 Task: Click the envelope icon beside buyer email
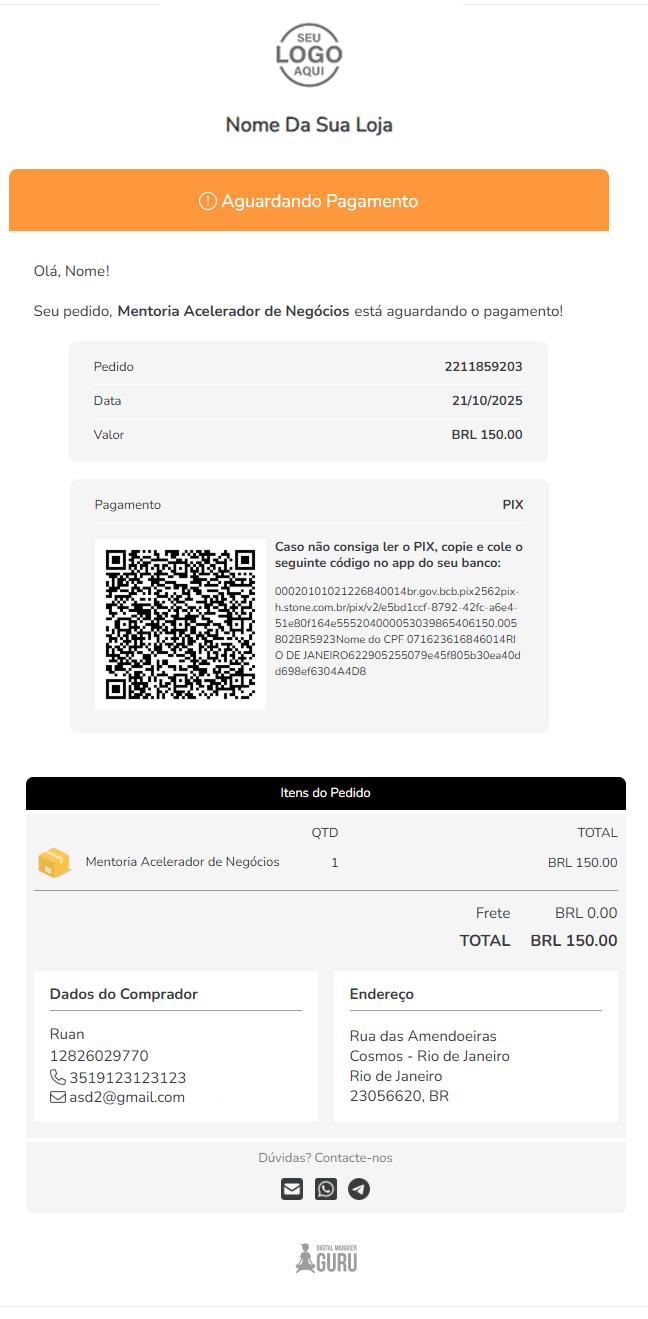point(57,1097)
